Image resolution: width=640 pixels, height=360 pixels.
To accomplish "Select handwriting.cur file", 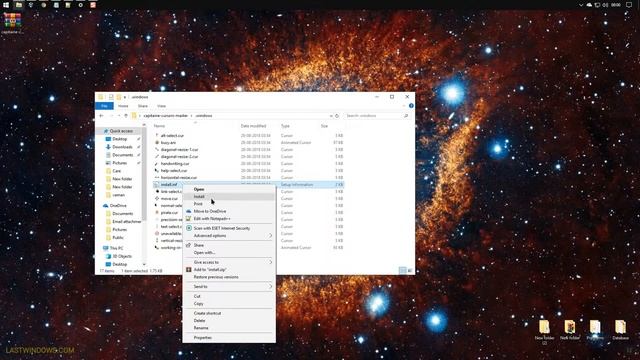I will click(x=175, y=164).
